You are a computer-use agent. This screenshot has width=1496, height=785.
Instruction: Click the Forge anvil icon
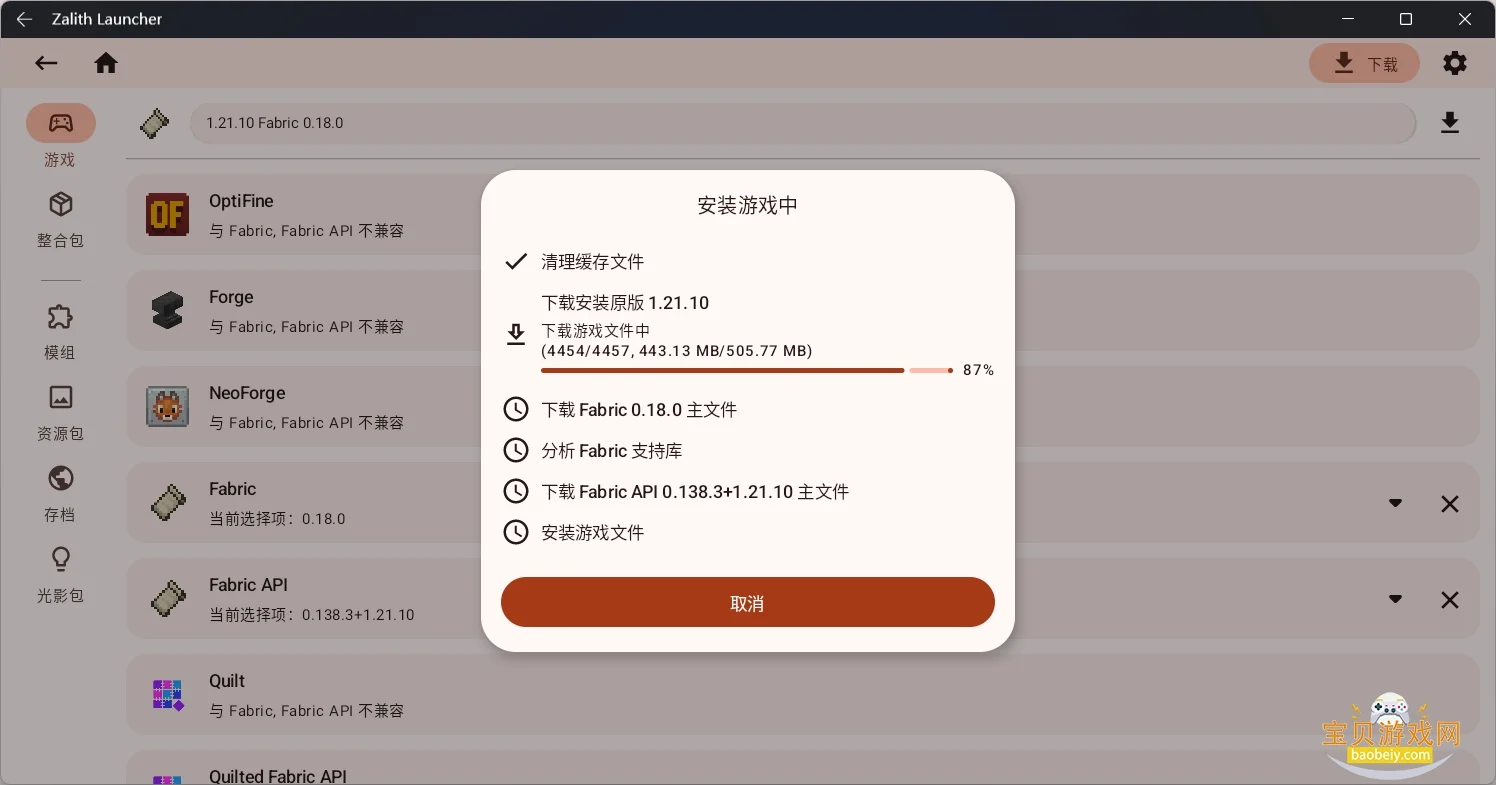pyautogui.click(x=167, y=311)
